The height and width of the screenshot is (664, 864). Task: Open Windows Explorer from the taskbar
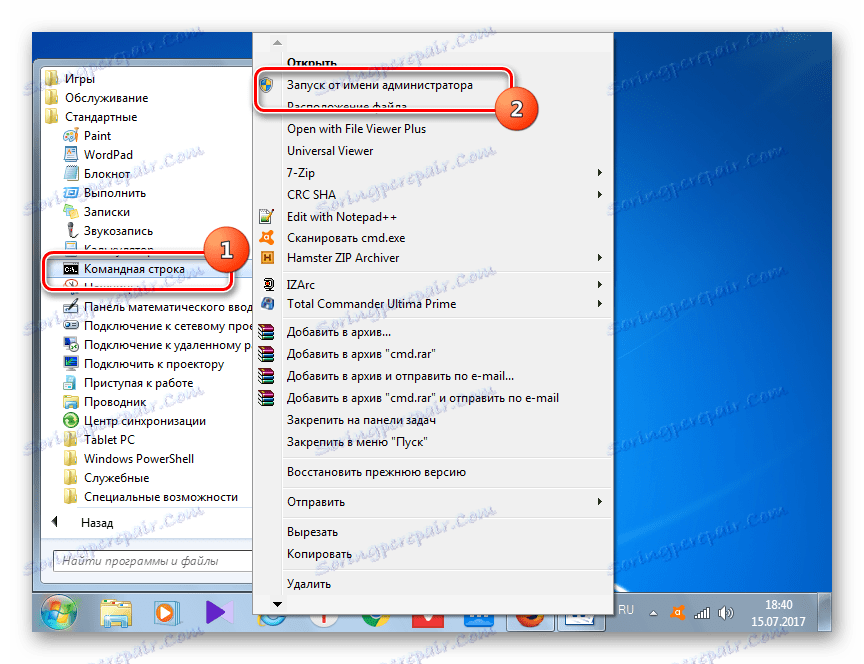(116, 613)
